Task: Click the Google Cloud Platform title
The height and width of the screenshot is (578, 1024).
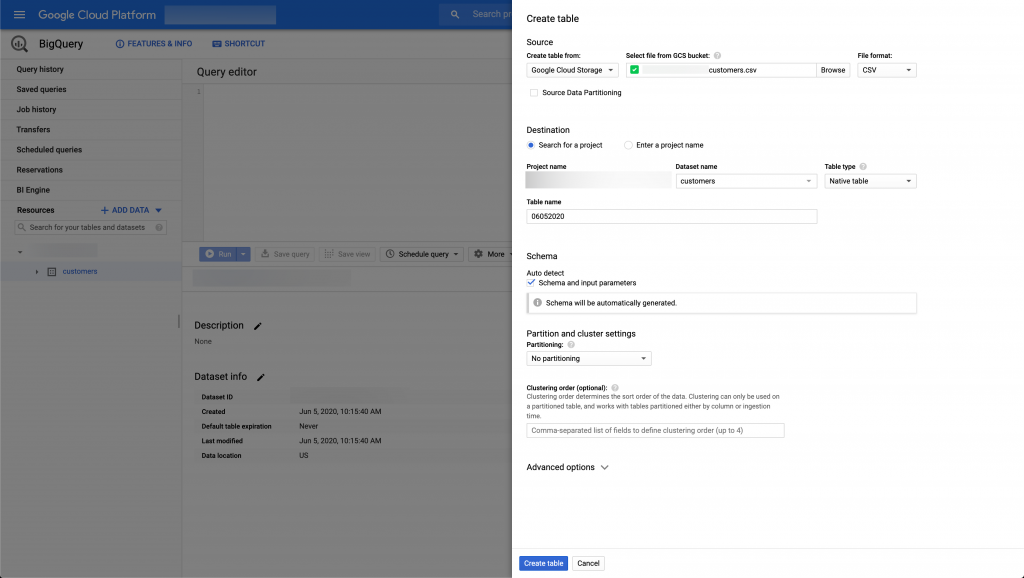Action: click(x=97, y=14)
